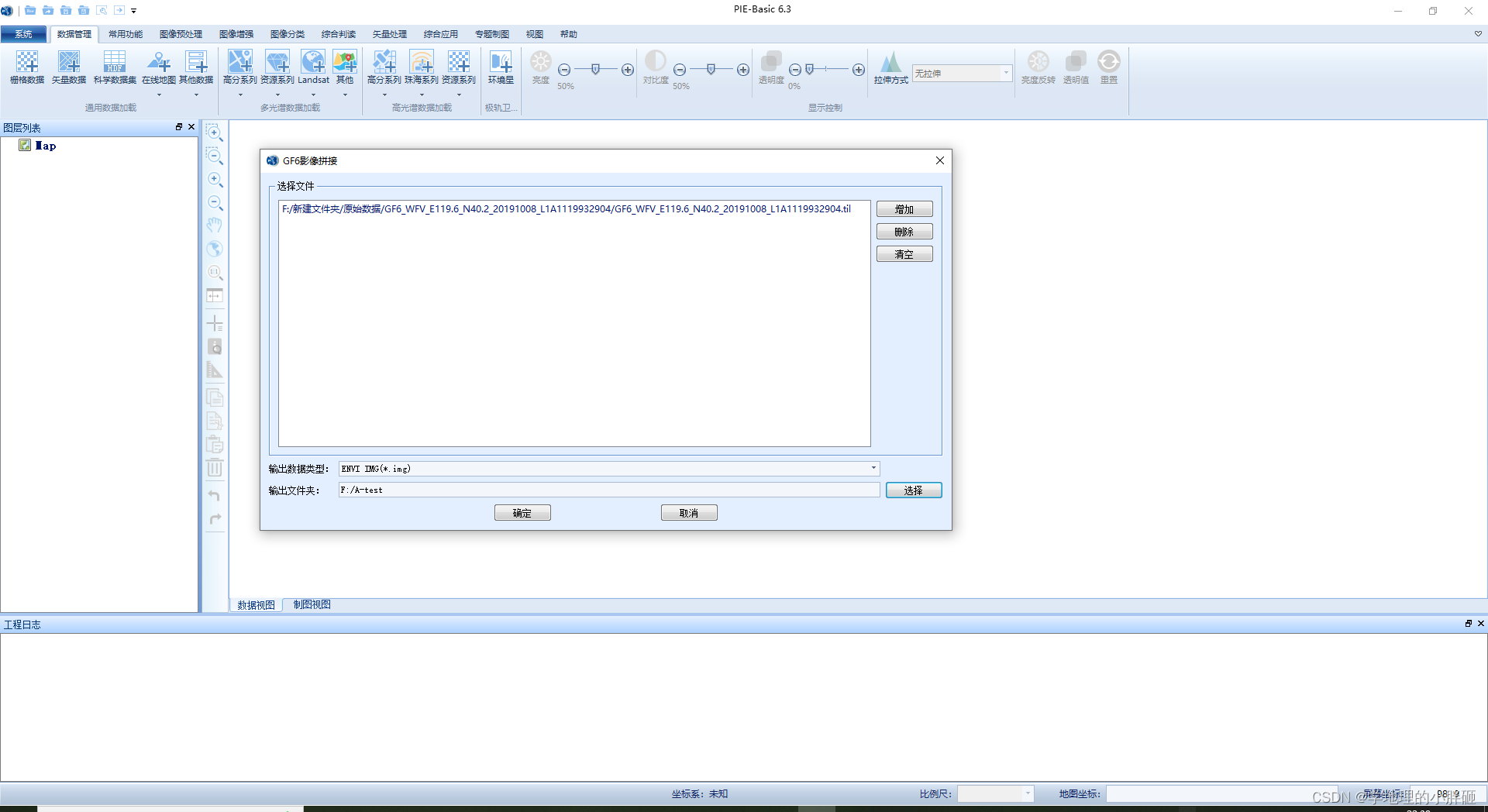Switch to 制图视图 tab

pyautogui.click(x=312, y=604)
